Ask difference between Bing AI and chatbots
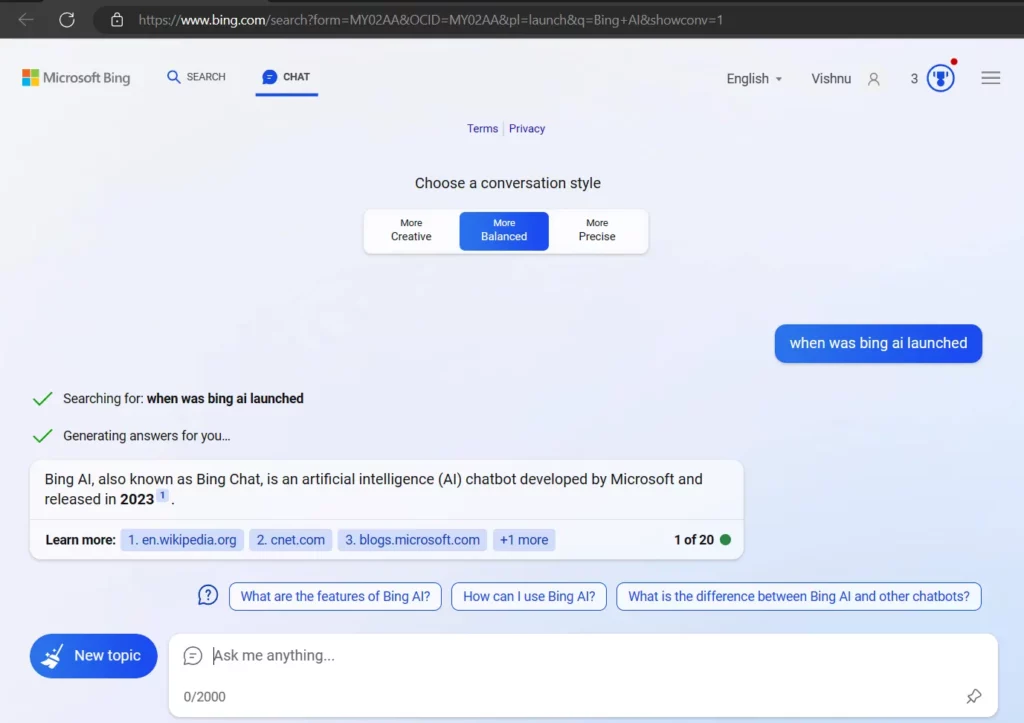This screenshot has width=1024, height=723. 799,596
